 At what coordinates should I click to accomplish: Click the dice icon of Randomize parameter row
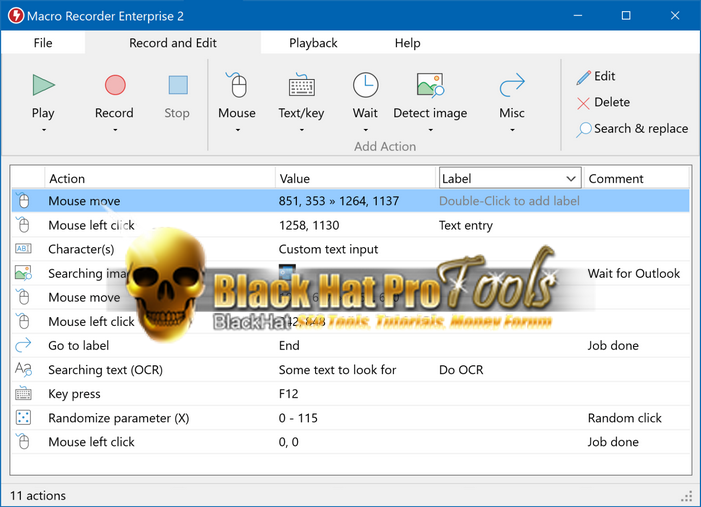[23, 418]
